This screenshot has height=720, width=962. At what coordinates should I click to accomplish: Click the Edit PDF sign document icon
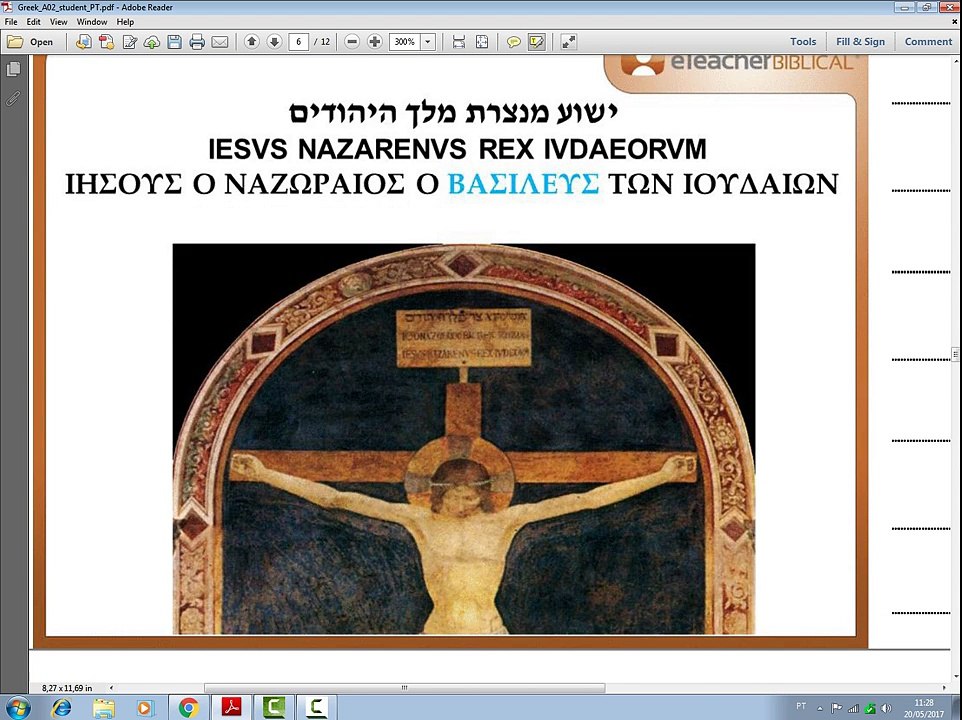129,42
